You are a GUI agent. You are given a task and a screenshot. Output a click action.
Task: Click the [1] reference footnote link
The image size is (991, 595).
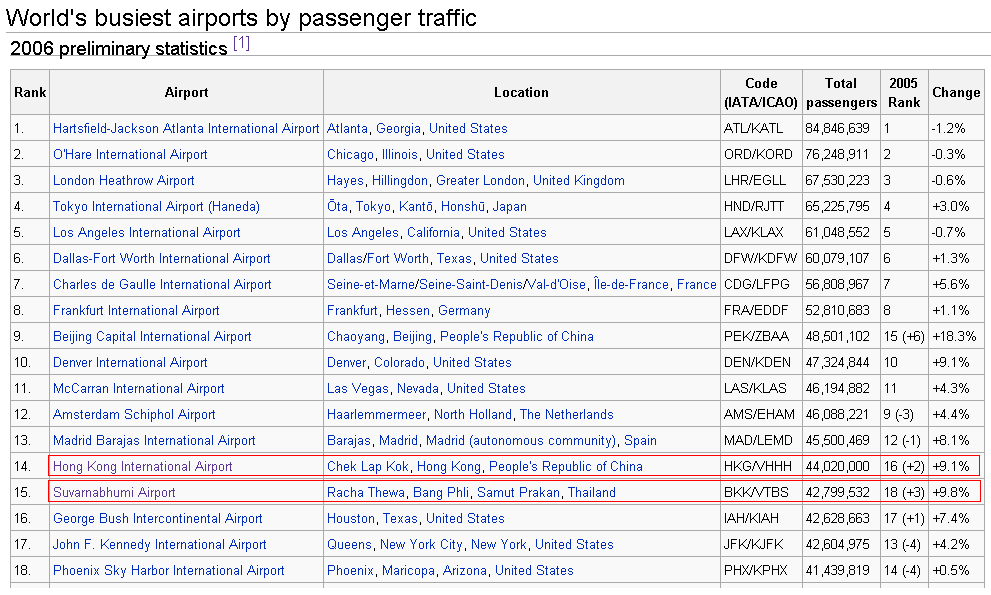coord(241,44)
